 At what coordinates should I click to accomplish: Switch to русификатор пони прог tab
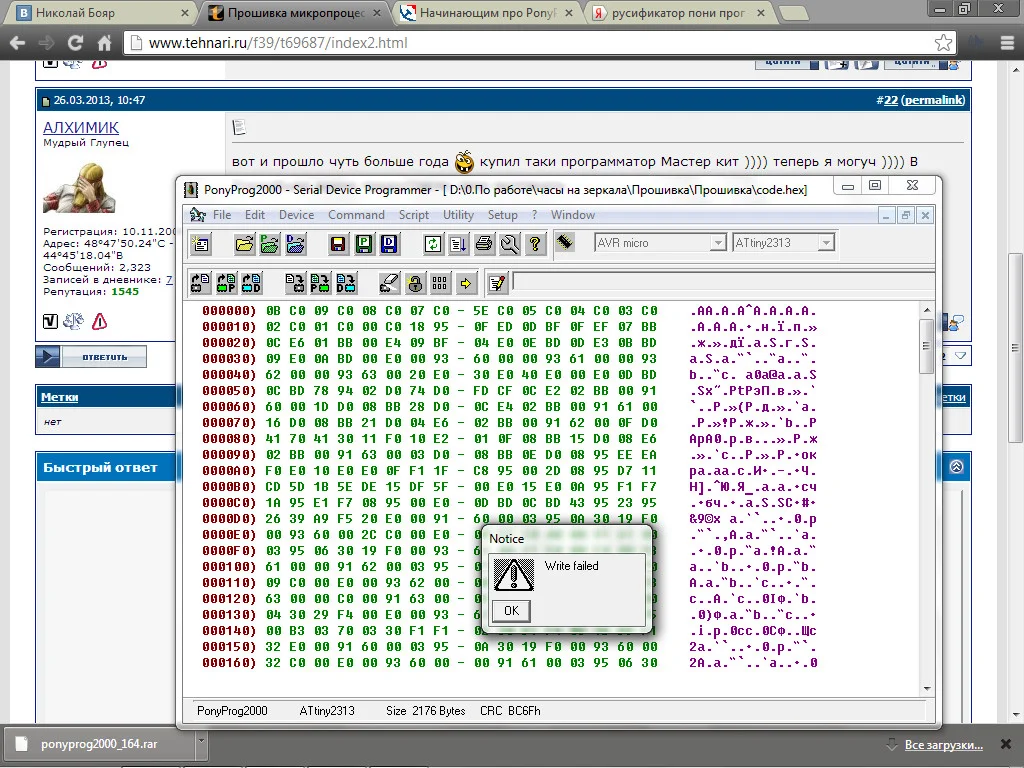pyautogui.click(x=678, y=12)
